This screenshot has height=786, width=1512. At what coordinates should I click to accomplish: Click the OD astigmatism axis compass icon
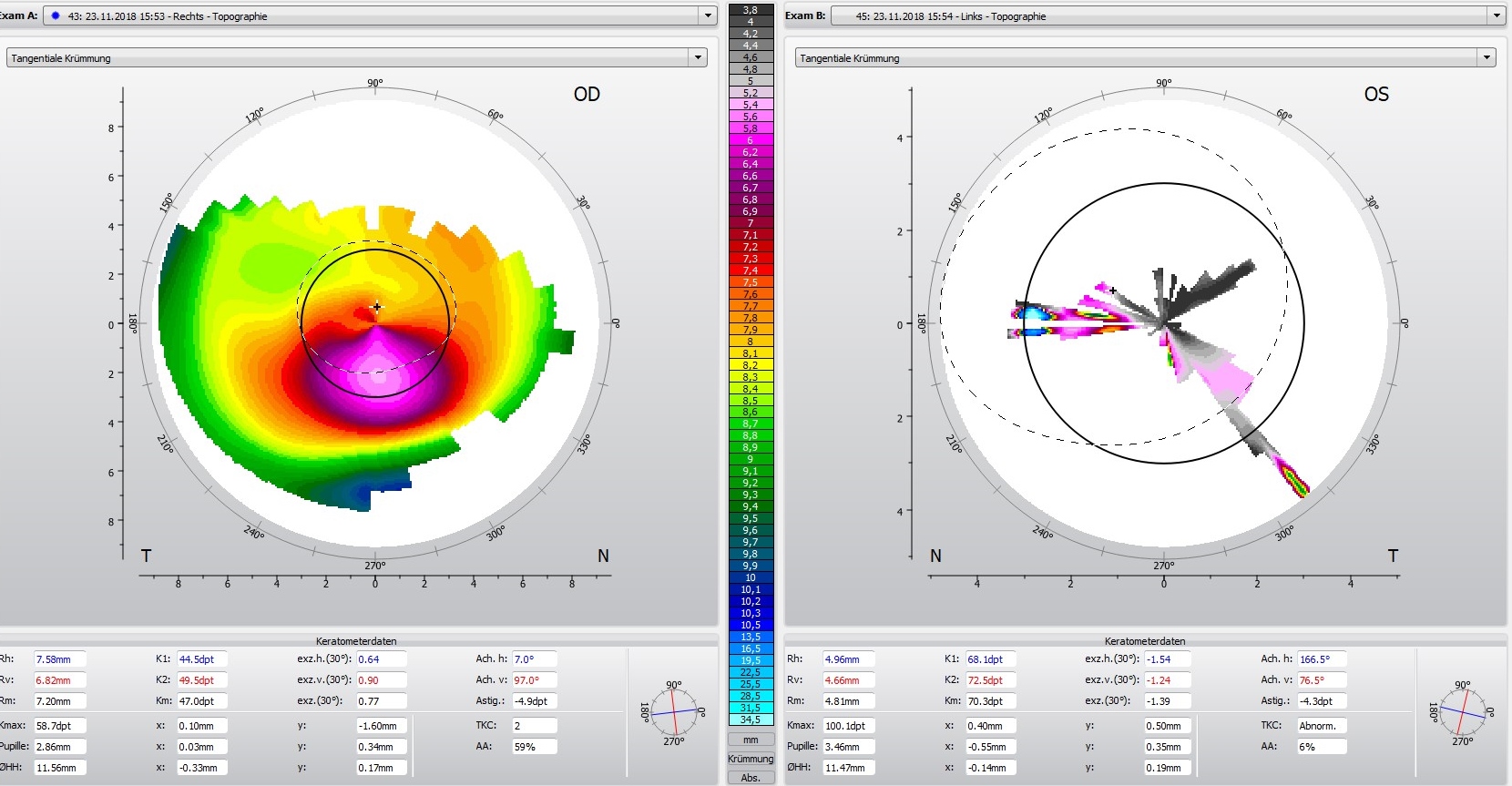click(x=674, y=712)
